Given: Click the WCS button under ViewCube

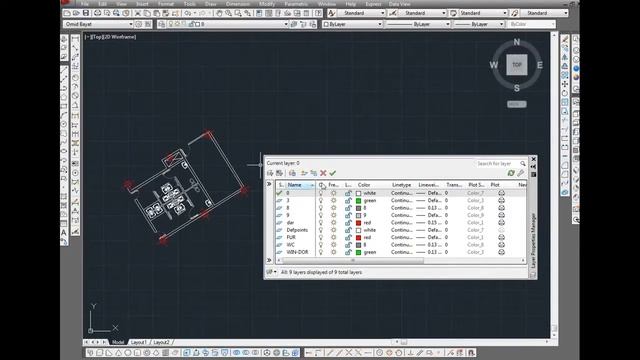Looking at the screenshot, I should 517,104.
